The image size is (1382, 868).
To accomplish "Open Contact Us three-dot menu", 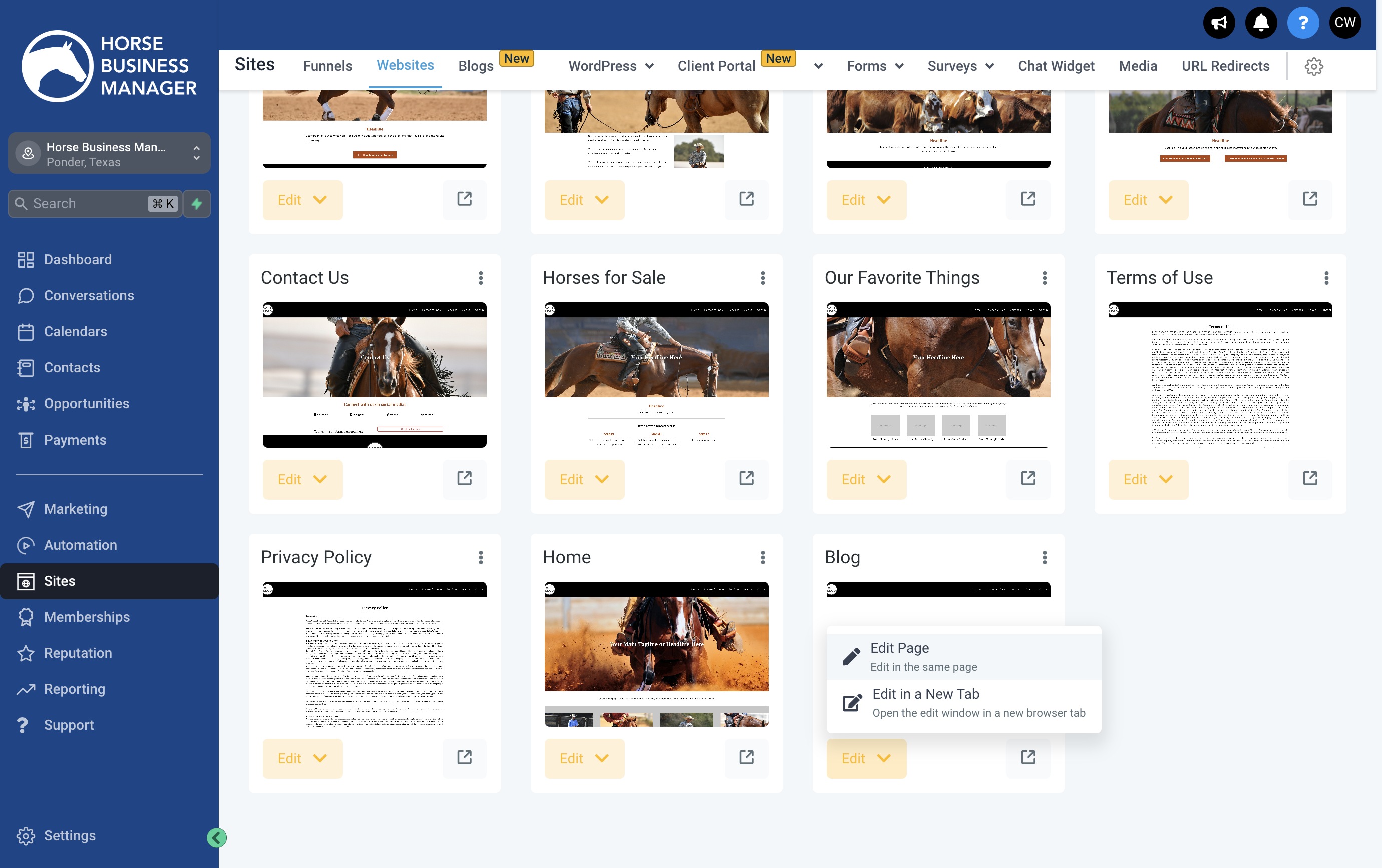I will [x=481, y=278].
